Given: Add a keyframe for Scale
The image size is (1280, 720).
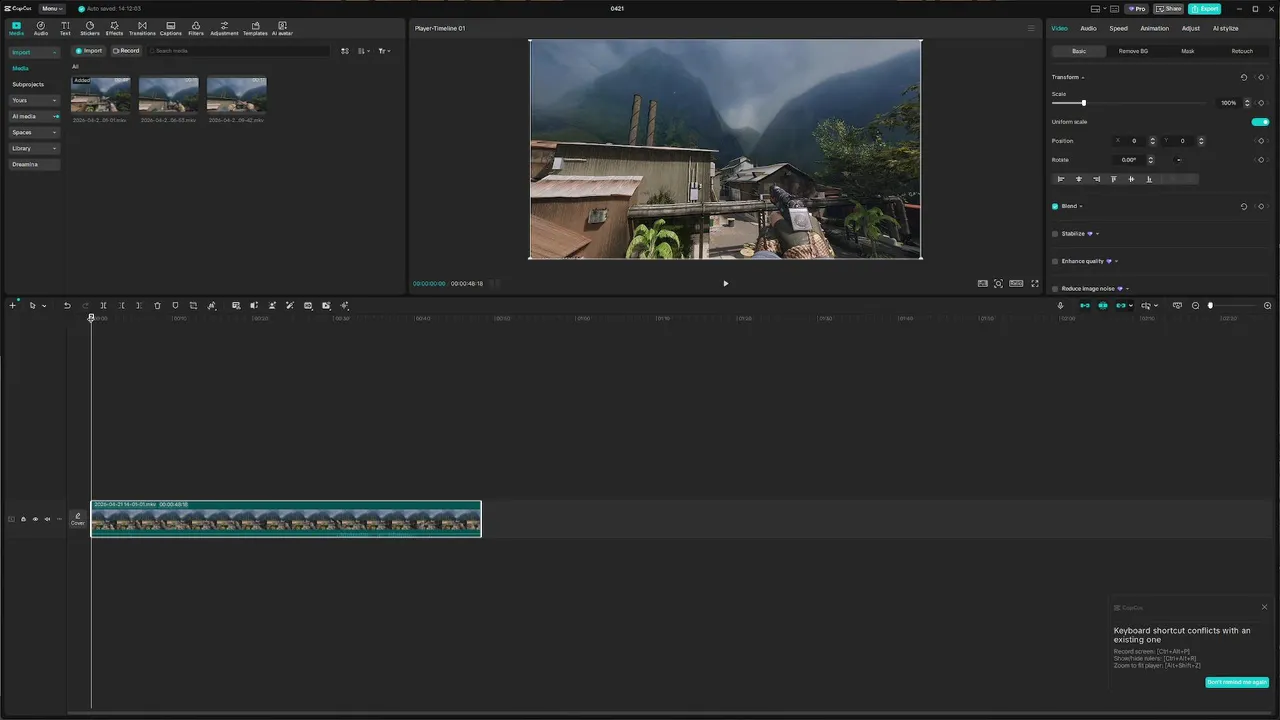Looking at the screenshot, I should click(1261, 103).
